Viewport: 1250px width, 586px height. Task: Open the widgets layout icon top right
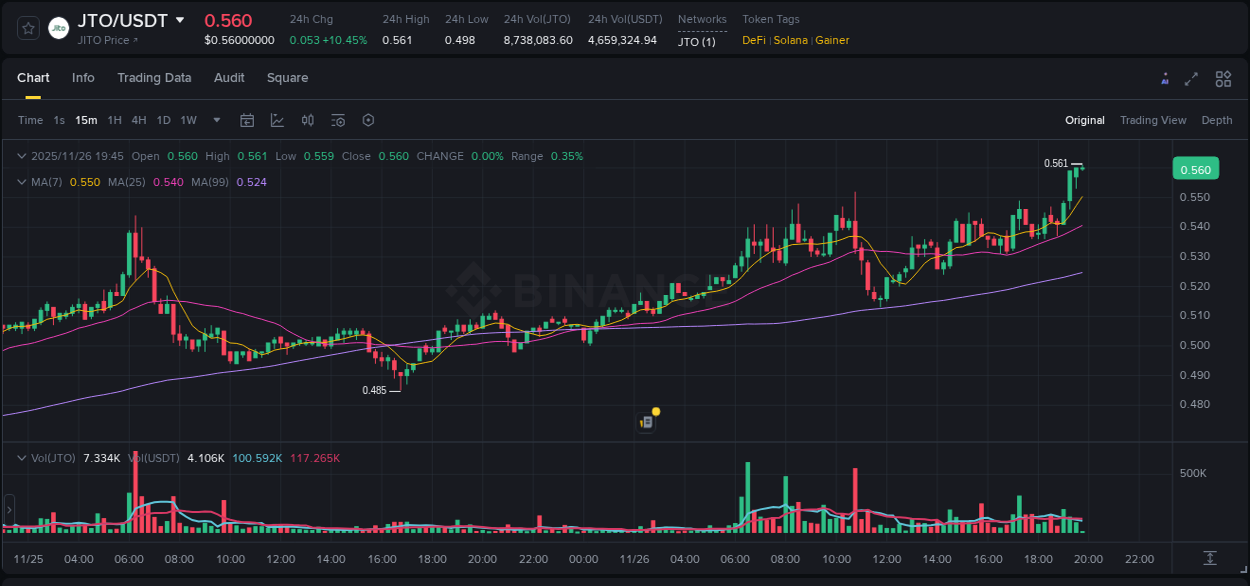click(1223, 78)
